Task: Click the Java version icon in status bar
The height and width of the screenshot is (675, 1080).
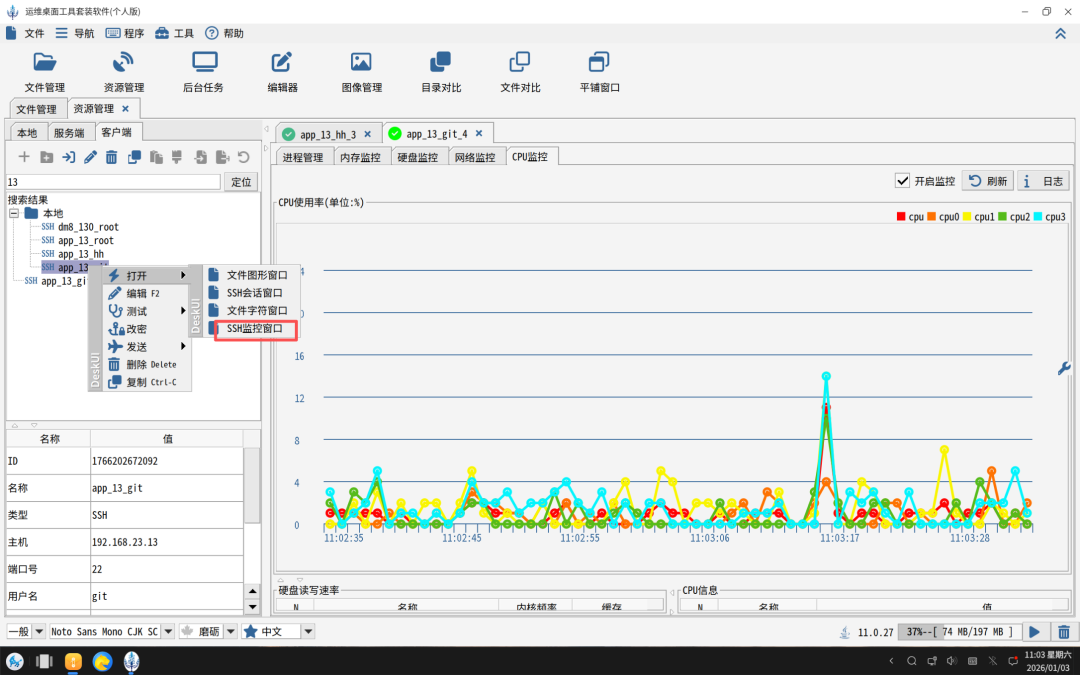Action: pyautogui.click(x=845, y=632)
